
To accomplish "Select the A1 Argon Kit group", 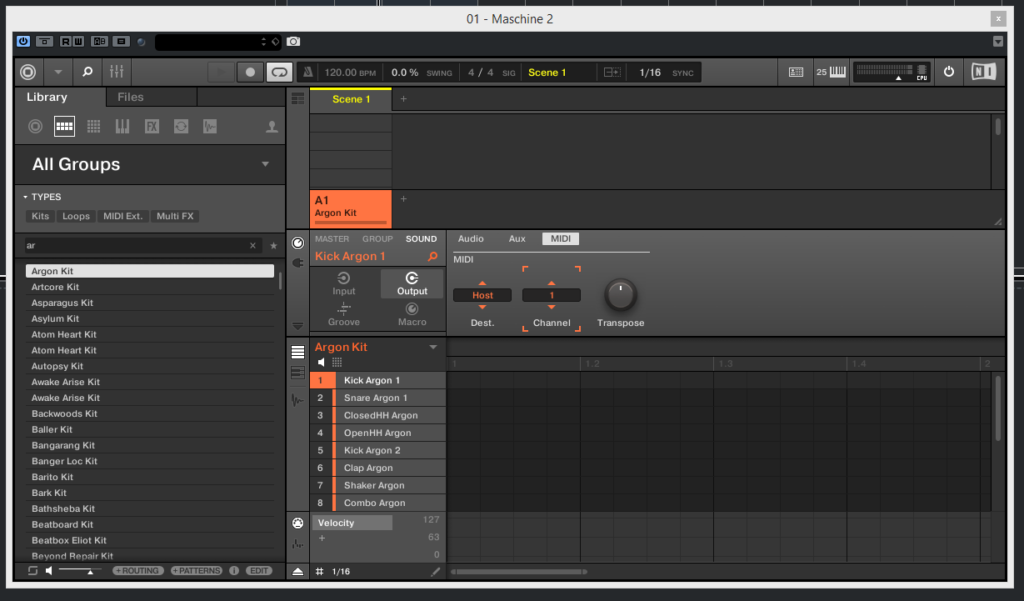I will tap(351, 208).
